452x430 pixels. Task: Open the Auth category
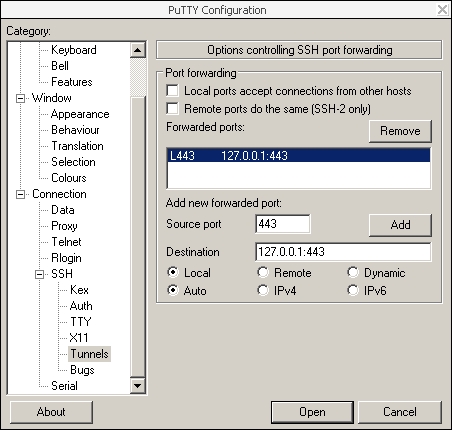81,306
